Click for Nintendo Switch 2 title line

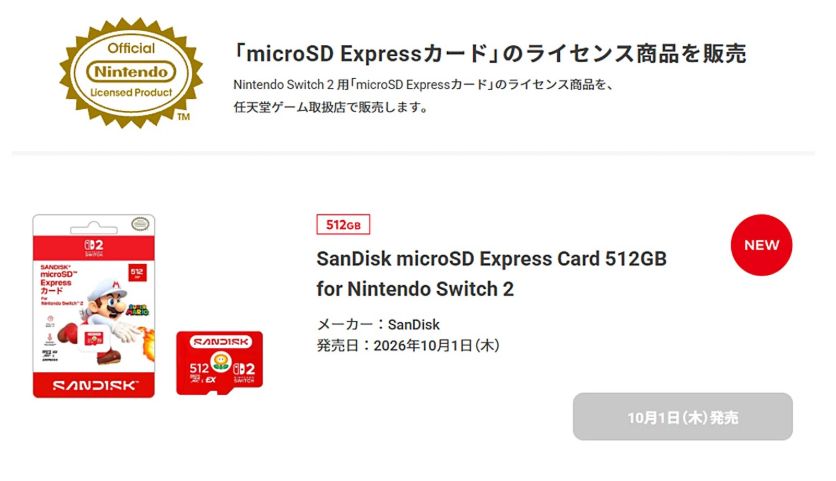[415, 289]
